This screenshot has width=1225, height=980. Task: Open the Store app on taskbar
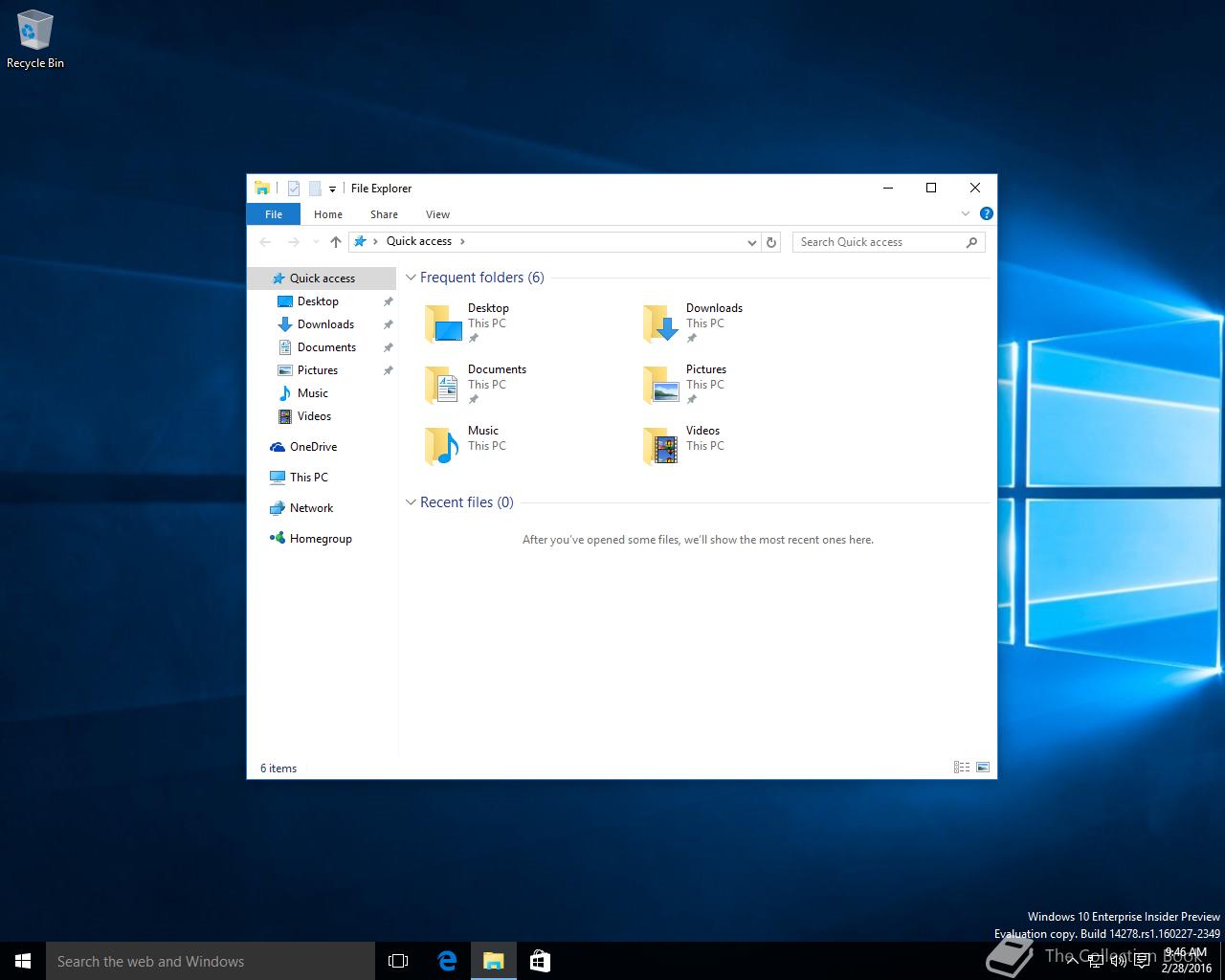tap(540, 961)
